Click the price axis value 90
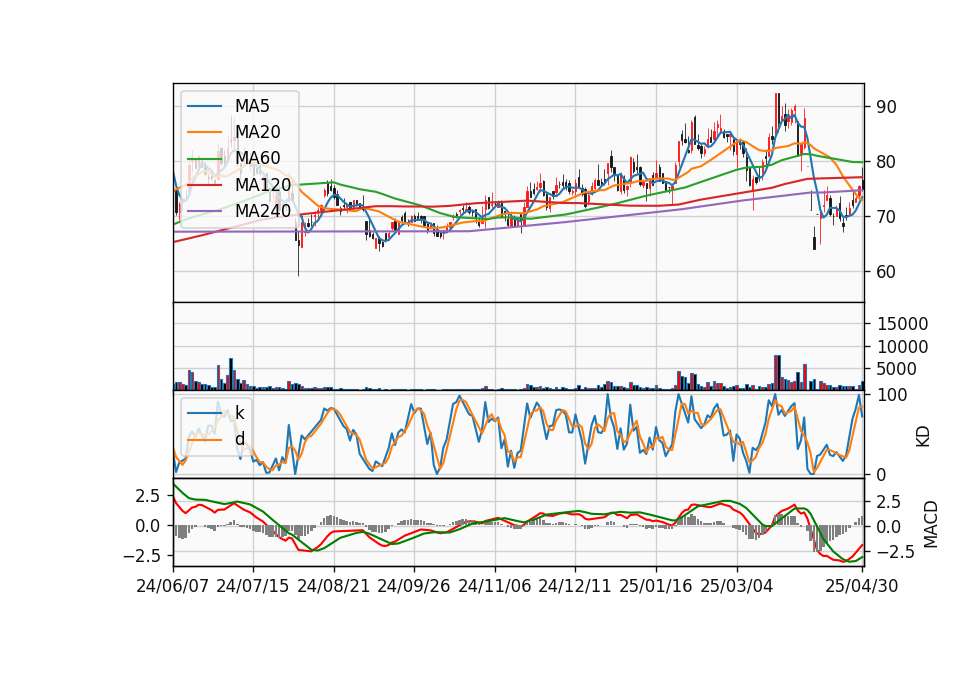The image size is (960, 690). tap(887, 107)
